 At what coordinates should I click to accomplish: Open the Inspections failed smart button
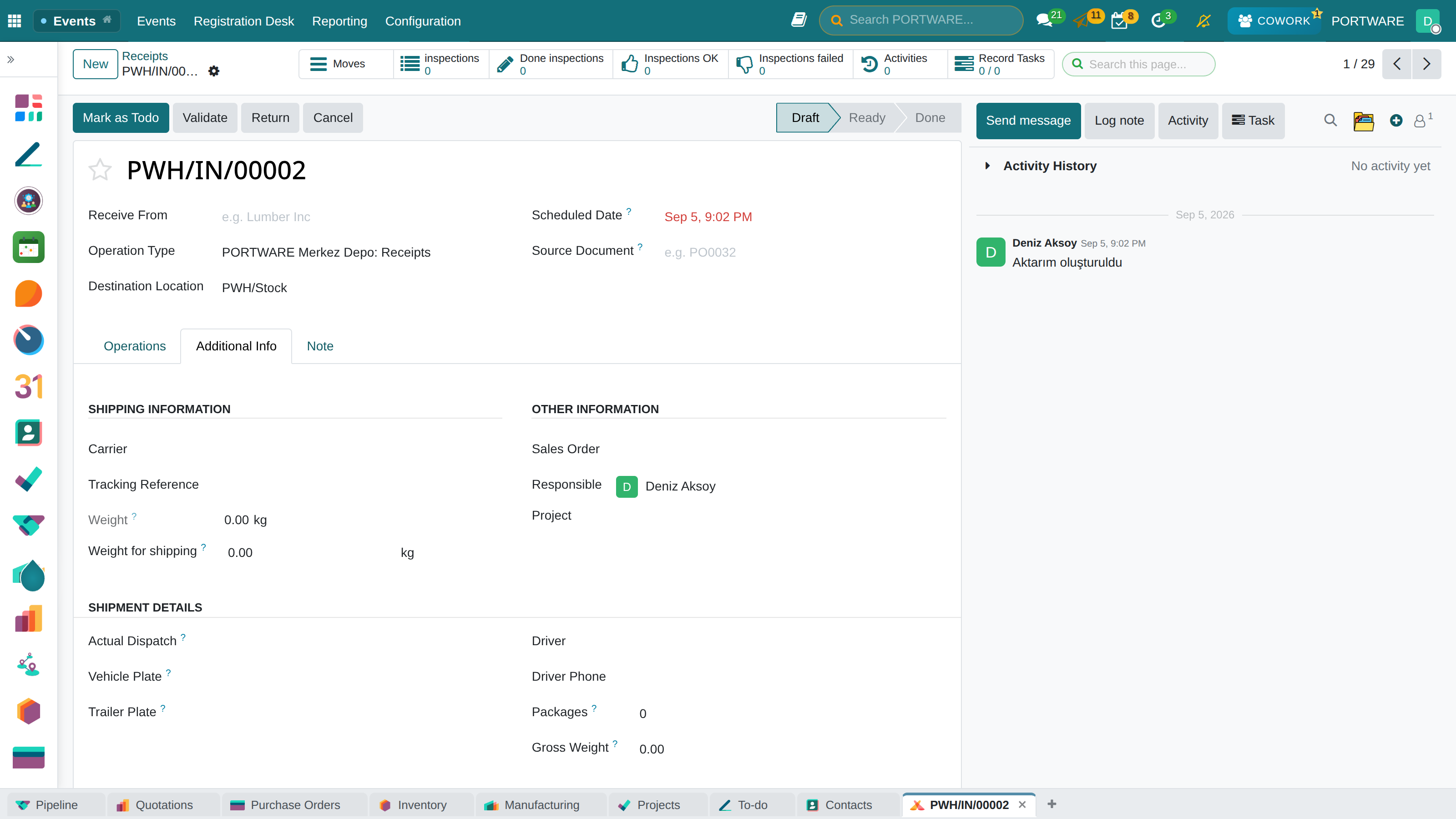(790, 64)
